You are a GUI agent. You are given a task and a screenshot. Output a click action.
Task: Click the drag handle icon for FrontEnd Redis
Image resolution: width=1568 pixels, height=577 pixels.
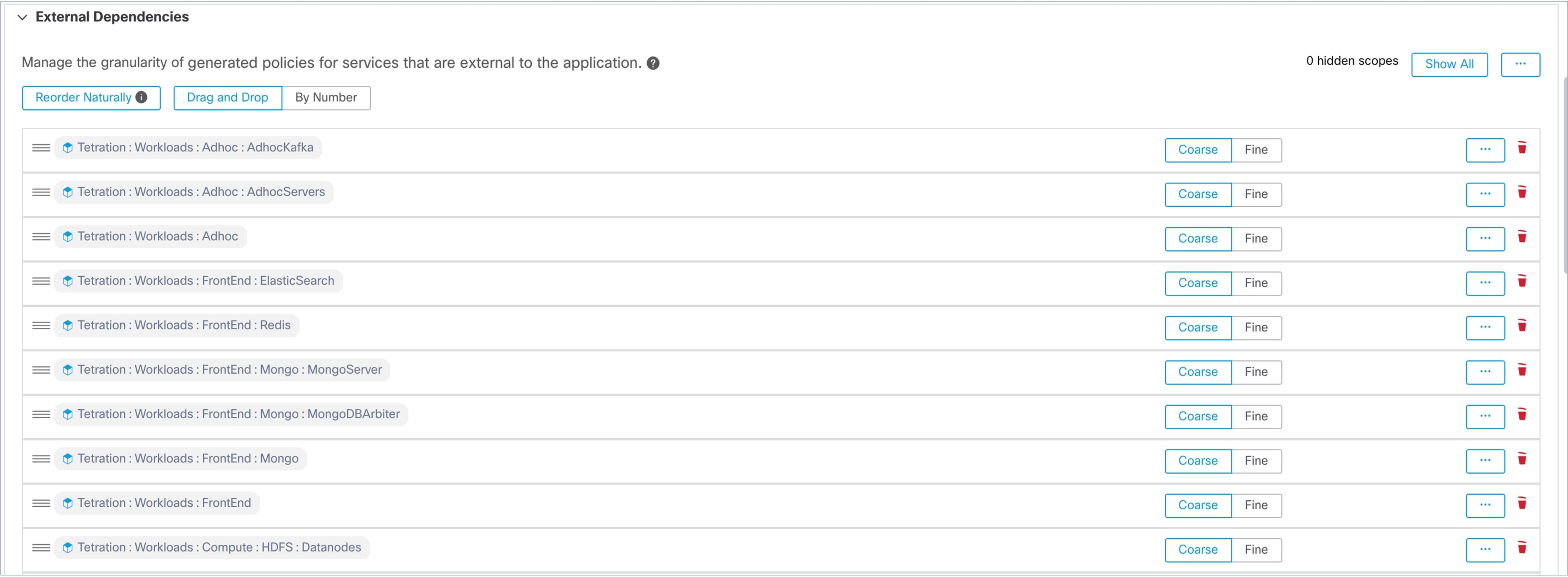(41, 326)
